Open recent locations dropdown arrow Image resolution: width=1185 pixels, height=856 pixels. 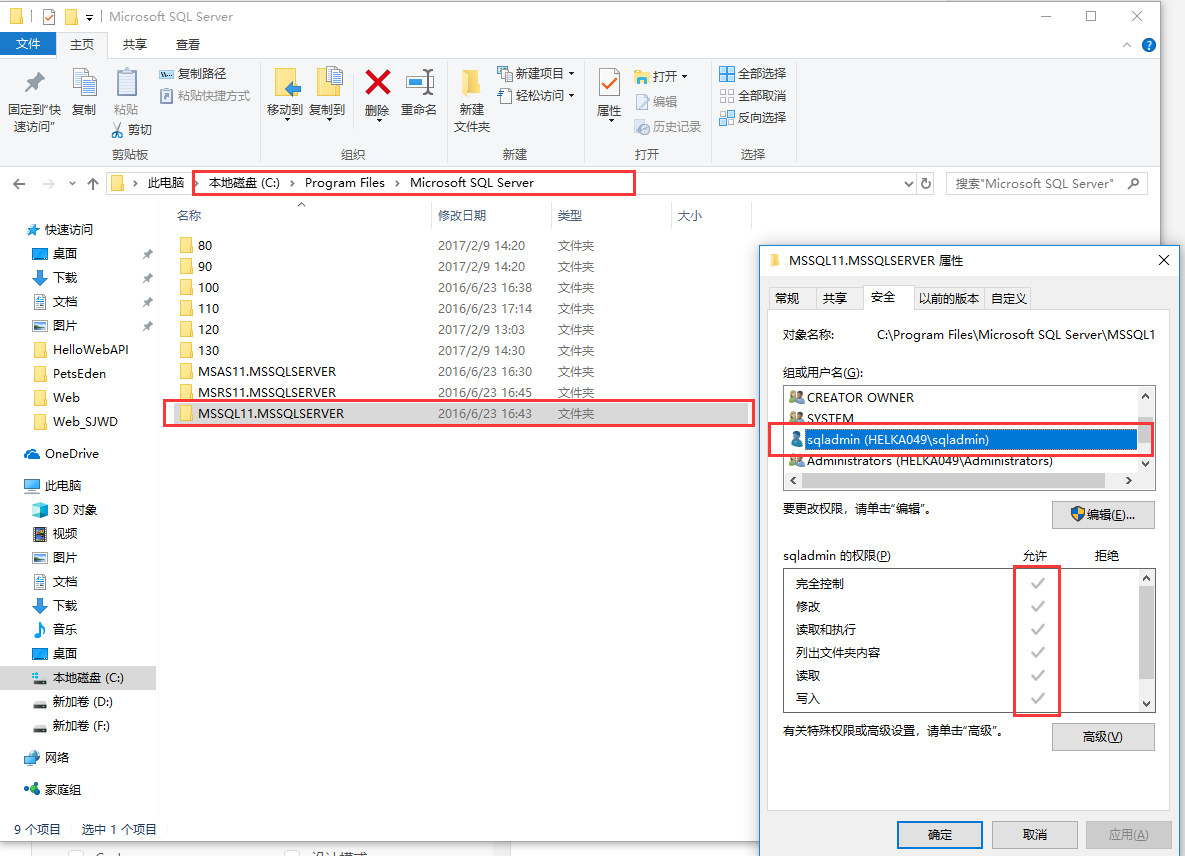(x=72, y=184)
